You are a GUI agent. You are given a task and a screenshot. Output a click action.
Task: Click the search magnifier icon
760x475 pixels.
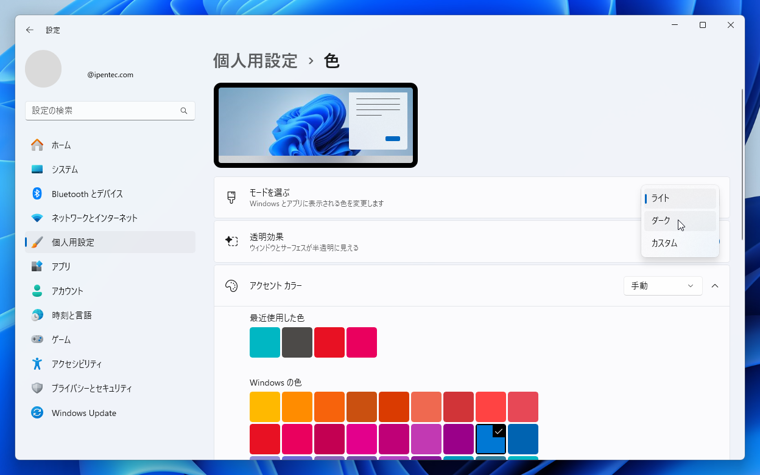click(184, 111)
